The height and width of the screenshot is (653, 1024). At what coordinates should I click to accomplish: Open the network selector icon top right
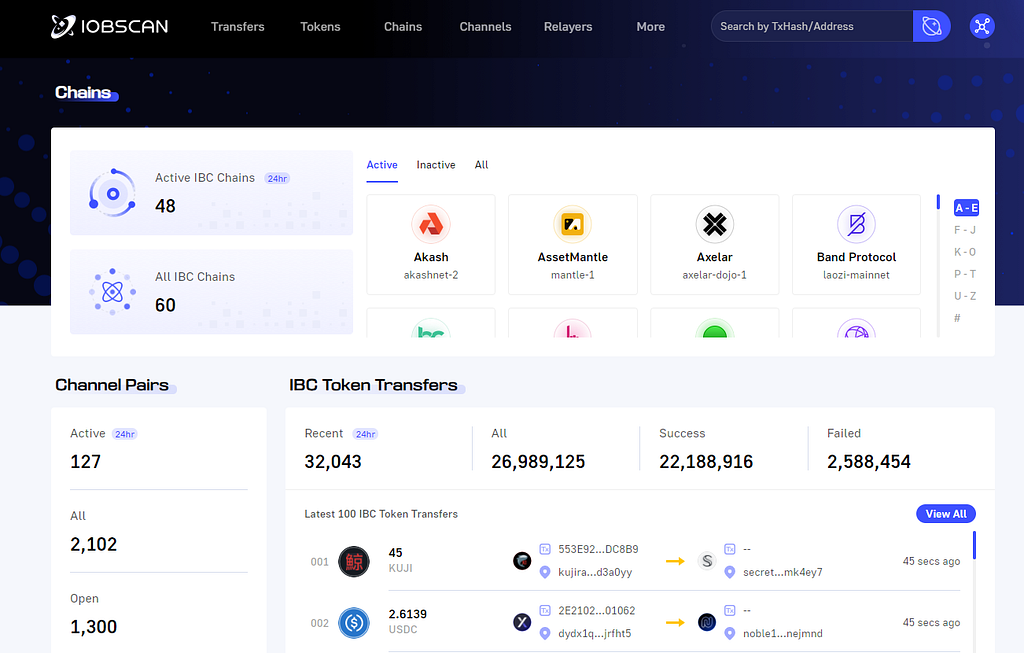[x=982, y=26]
